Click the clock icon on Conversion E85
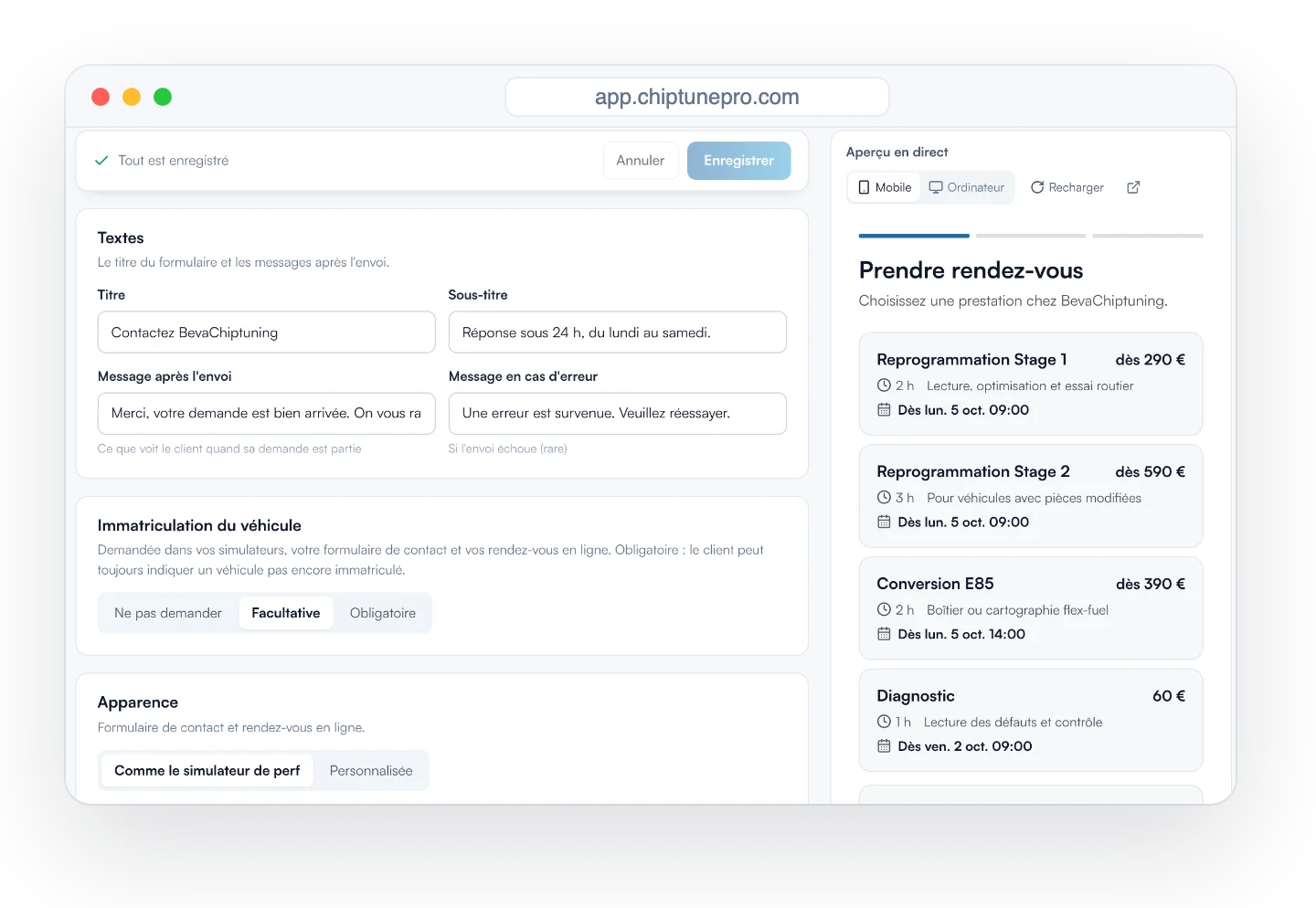 click(x=884, y=609)
